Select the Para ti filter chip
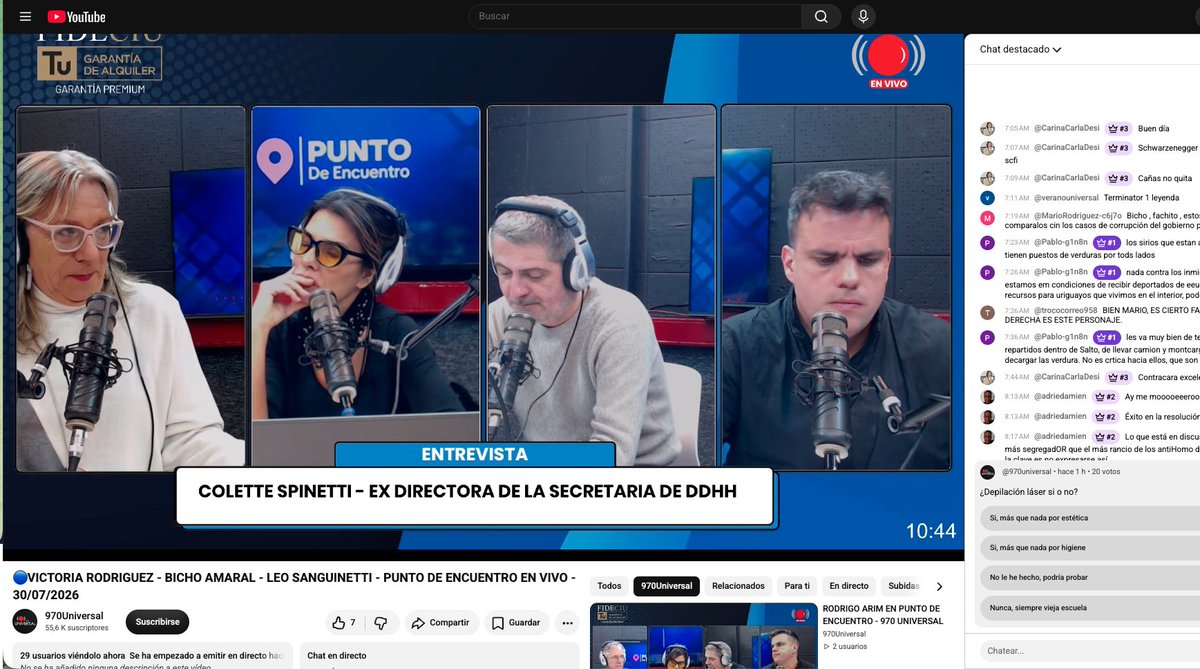 point(797,586)
